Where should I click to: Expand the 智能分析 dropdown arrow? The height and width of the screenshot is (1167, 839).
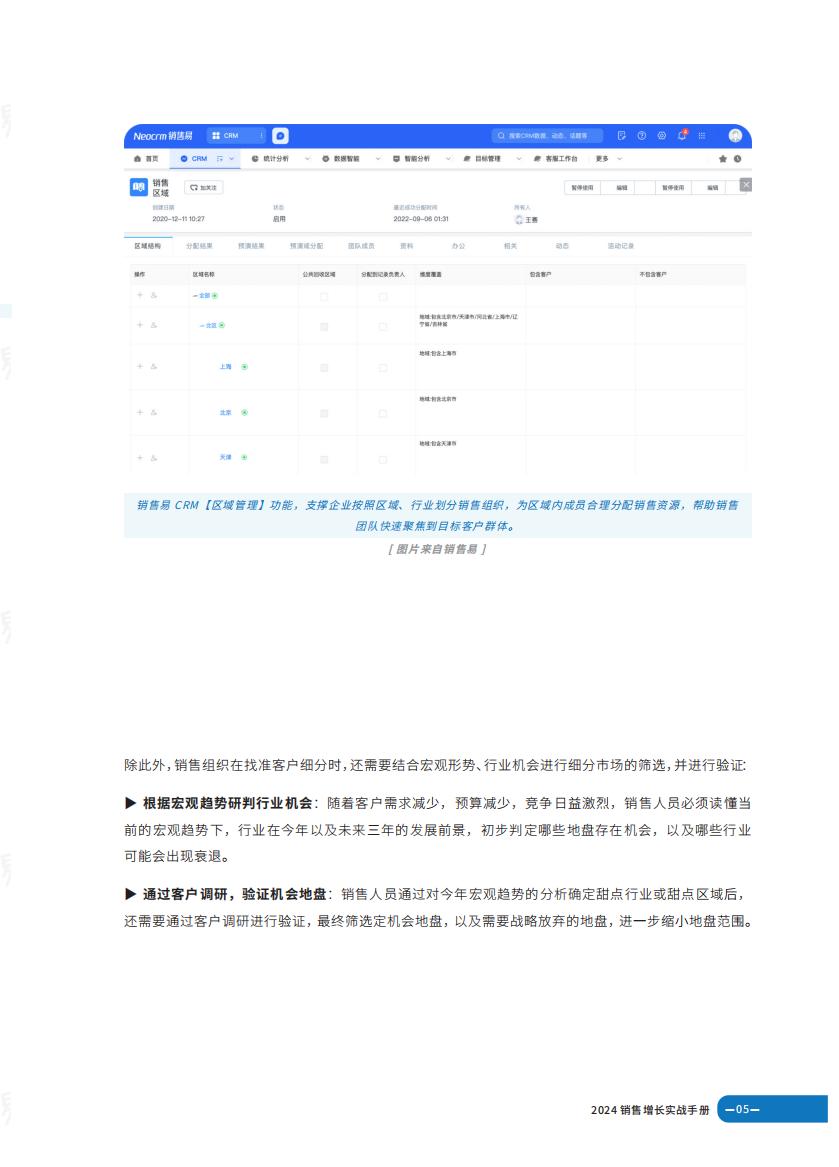click(448, 159)
